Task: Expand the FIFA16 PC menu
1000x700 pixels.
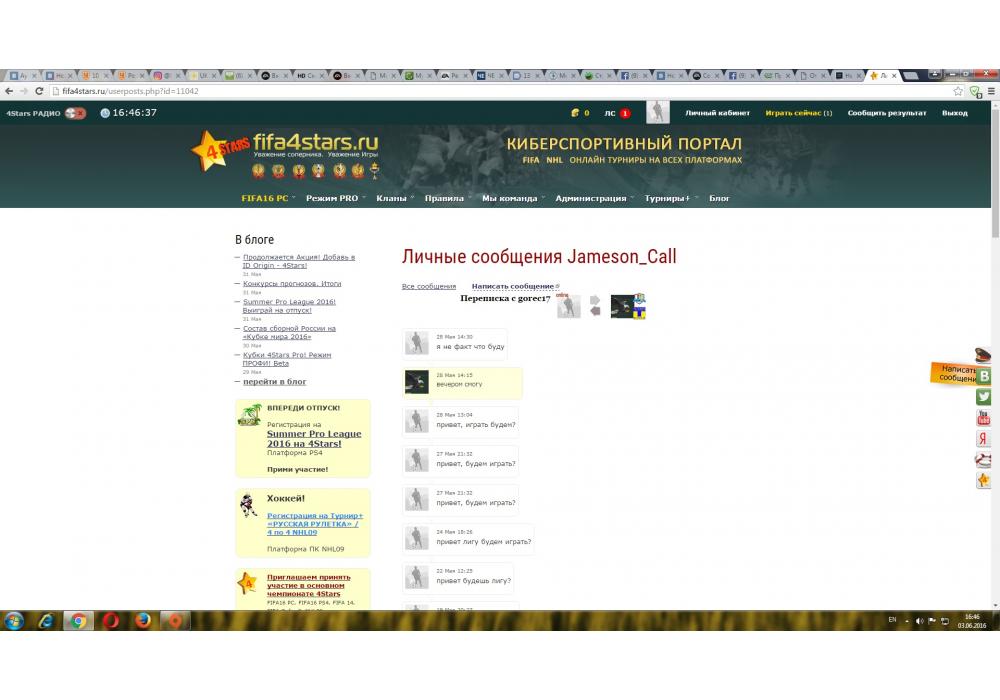Action: [x=265, y=198]
